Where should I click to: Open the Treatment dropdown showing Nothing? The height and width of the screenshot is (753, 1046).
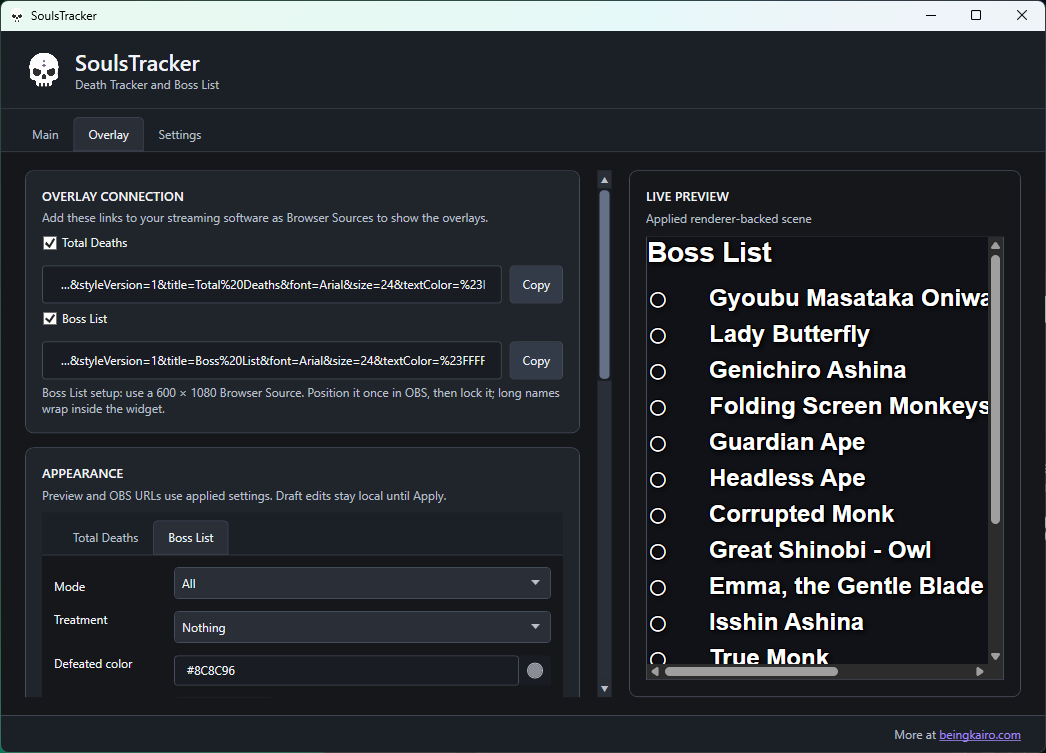pos(362,628)
